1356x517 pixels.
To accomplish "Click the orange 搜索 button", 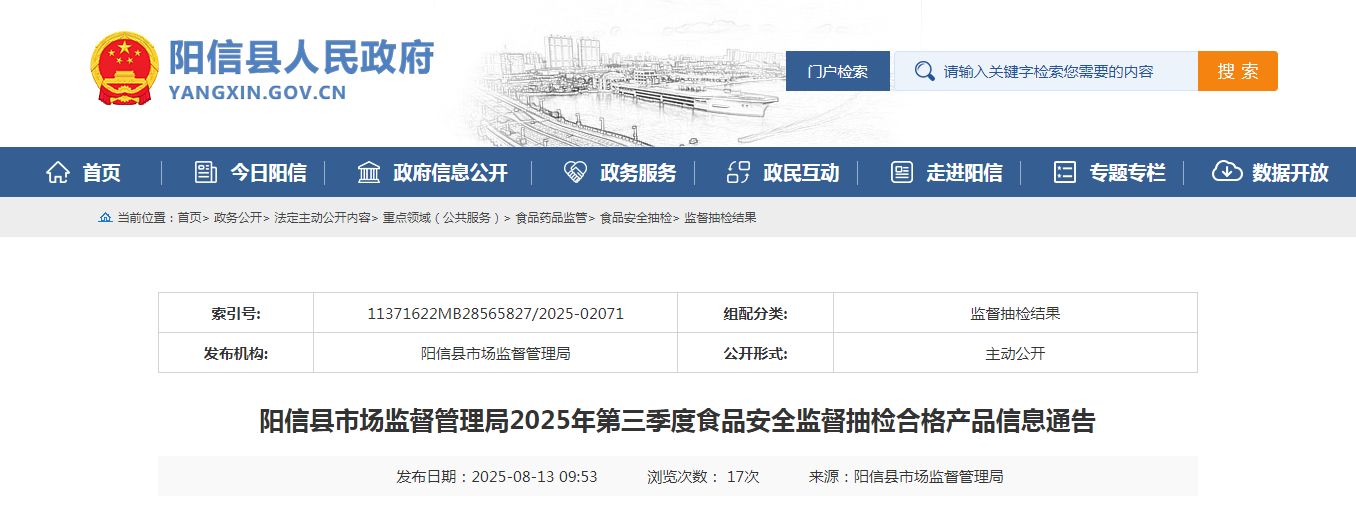I will [1238, 71].
